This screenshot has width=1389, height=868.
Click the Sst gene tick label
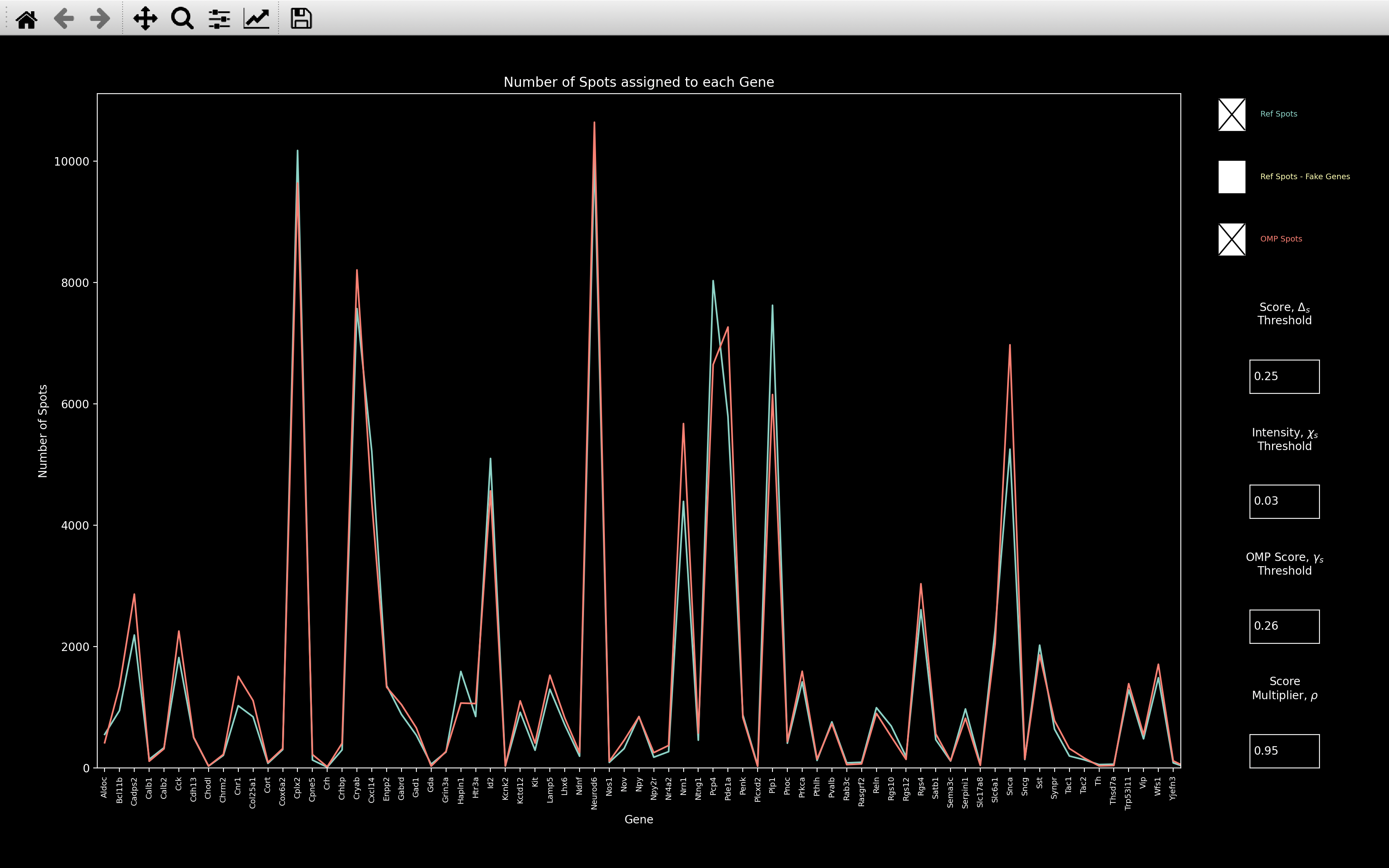tap(1039, 783)
